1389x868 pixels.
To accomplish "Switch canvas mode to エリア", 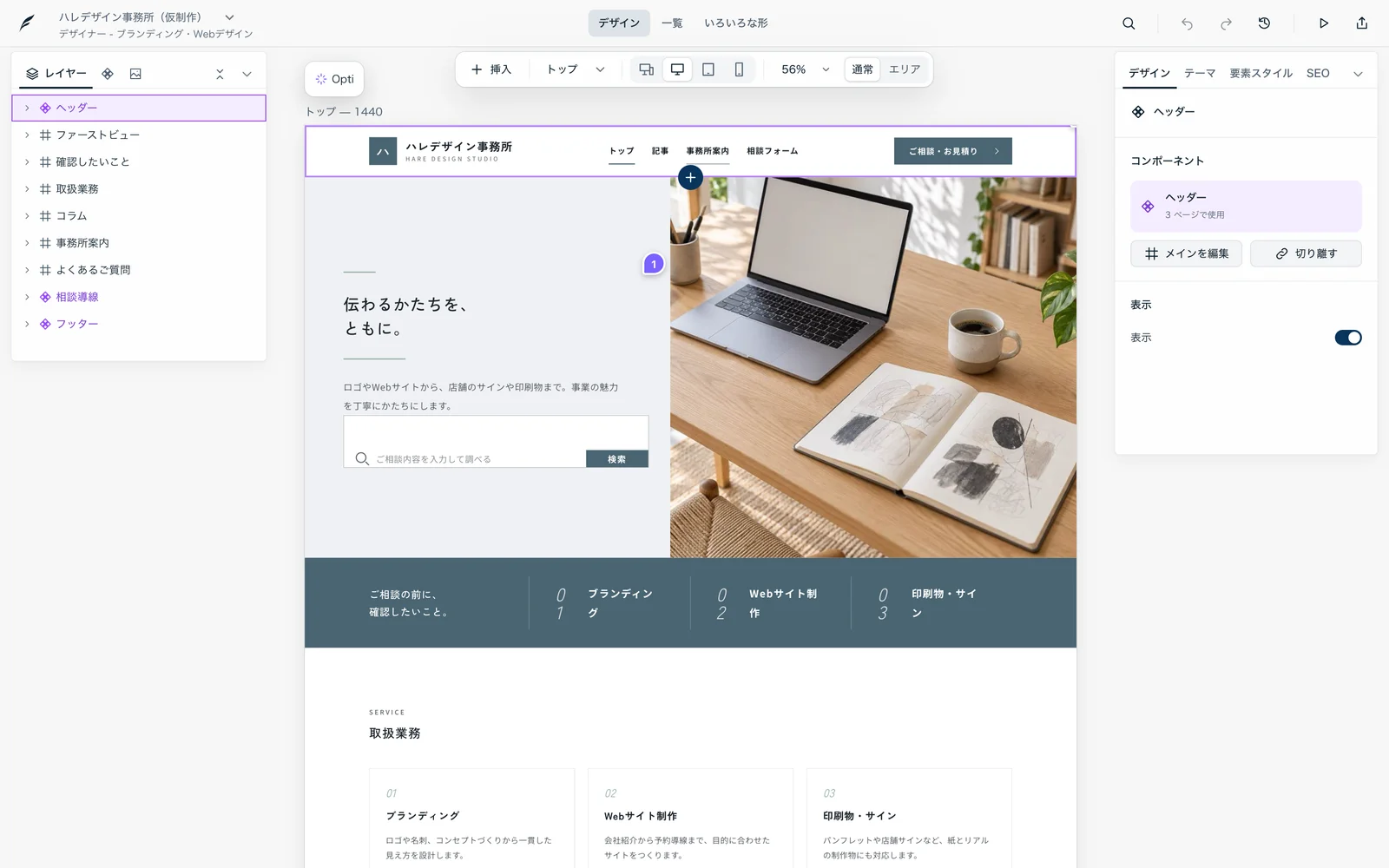I will pos(904,69).
